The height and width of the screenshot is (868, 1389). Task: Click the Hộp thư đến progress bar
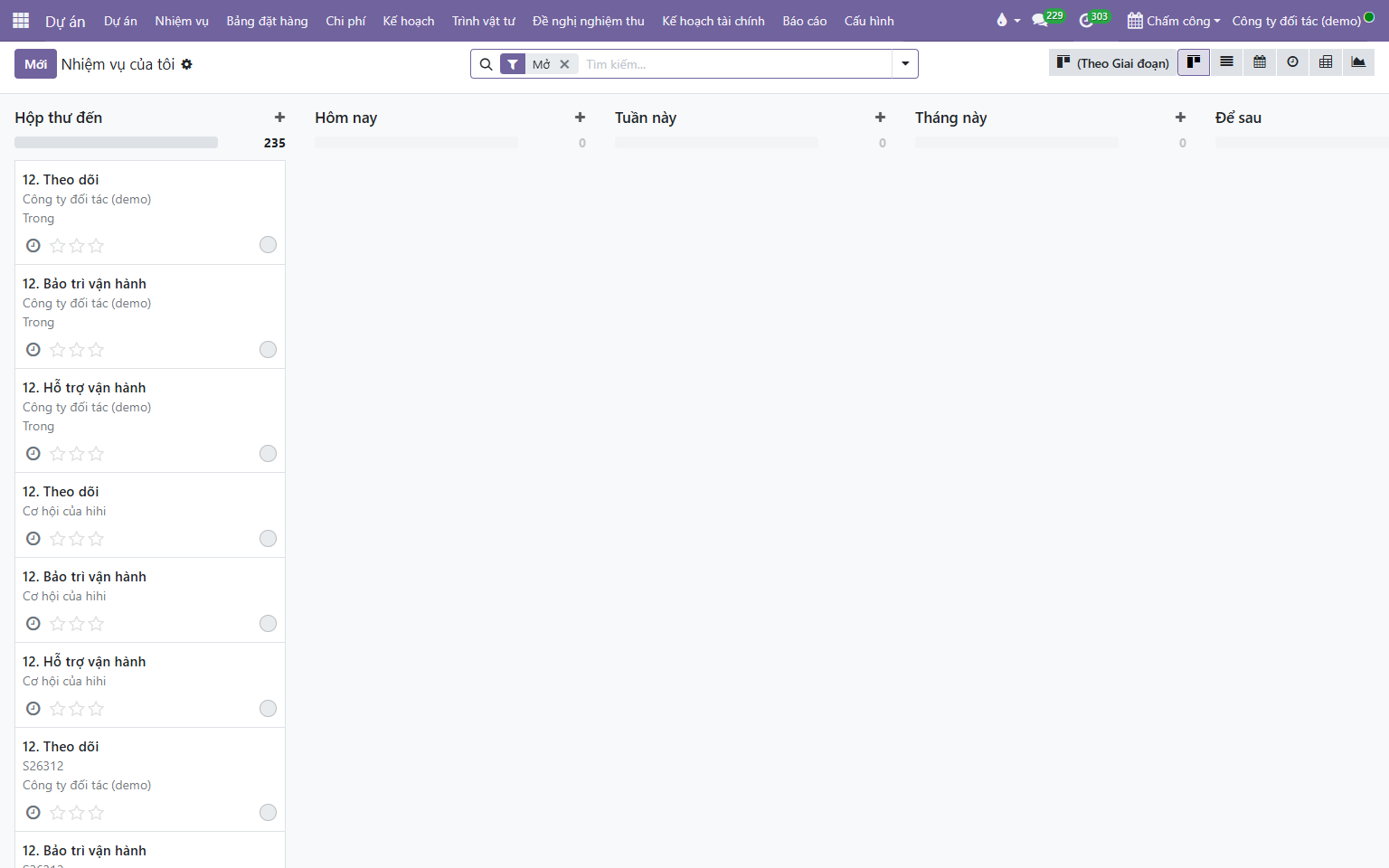click(x=116, y=142)
